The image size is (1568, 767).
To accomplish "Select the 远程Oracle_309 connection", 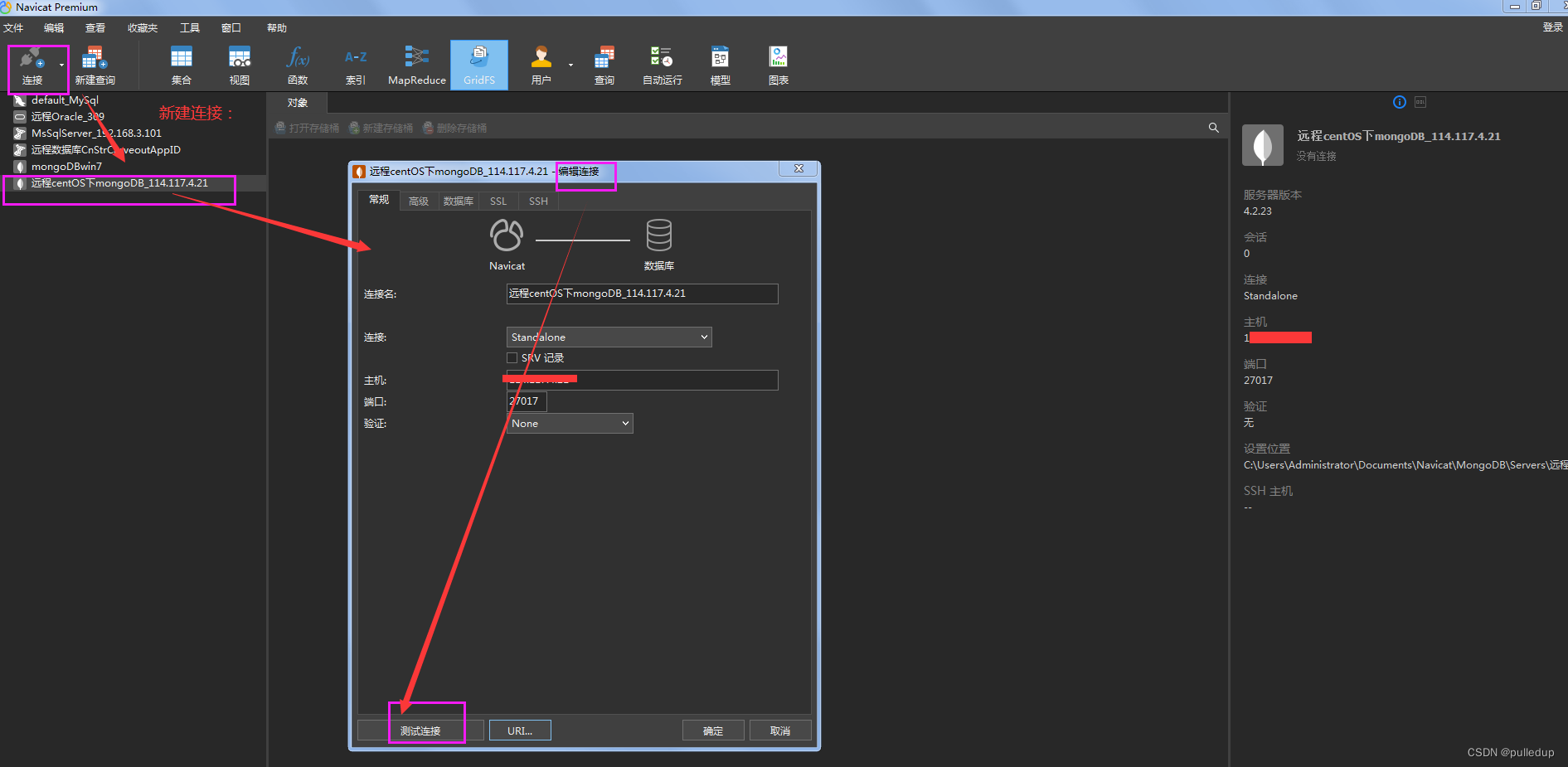I will coord(68,117).
